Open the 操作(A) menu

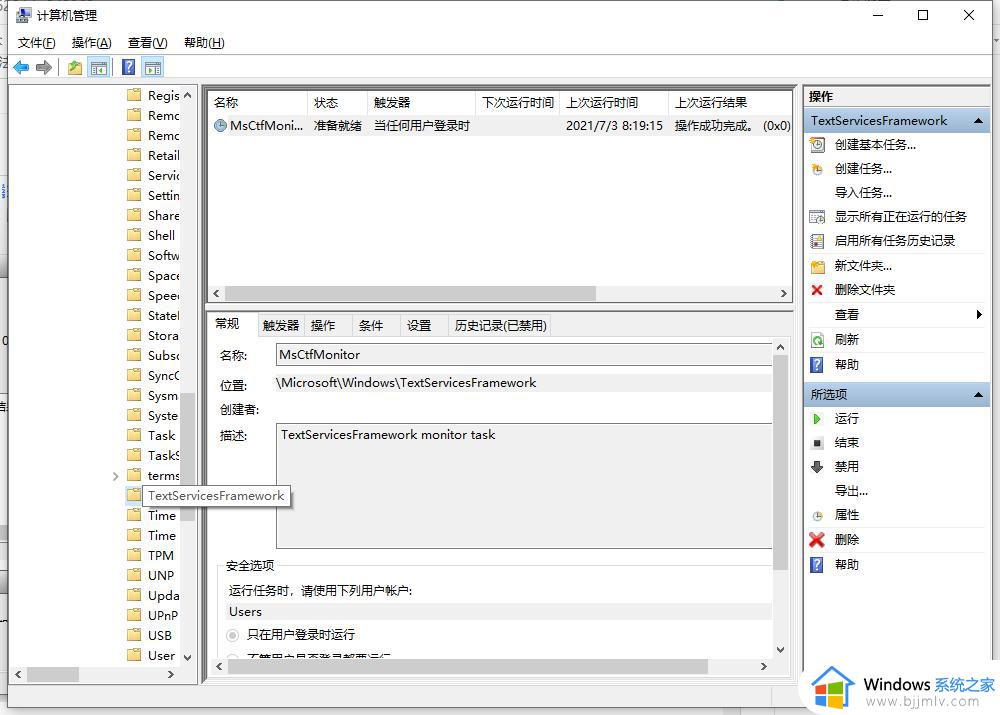pyautogui.click(x=91, y=43)
